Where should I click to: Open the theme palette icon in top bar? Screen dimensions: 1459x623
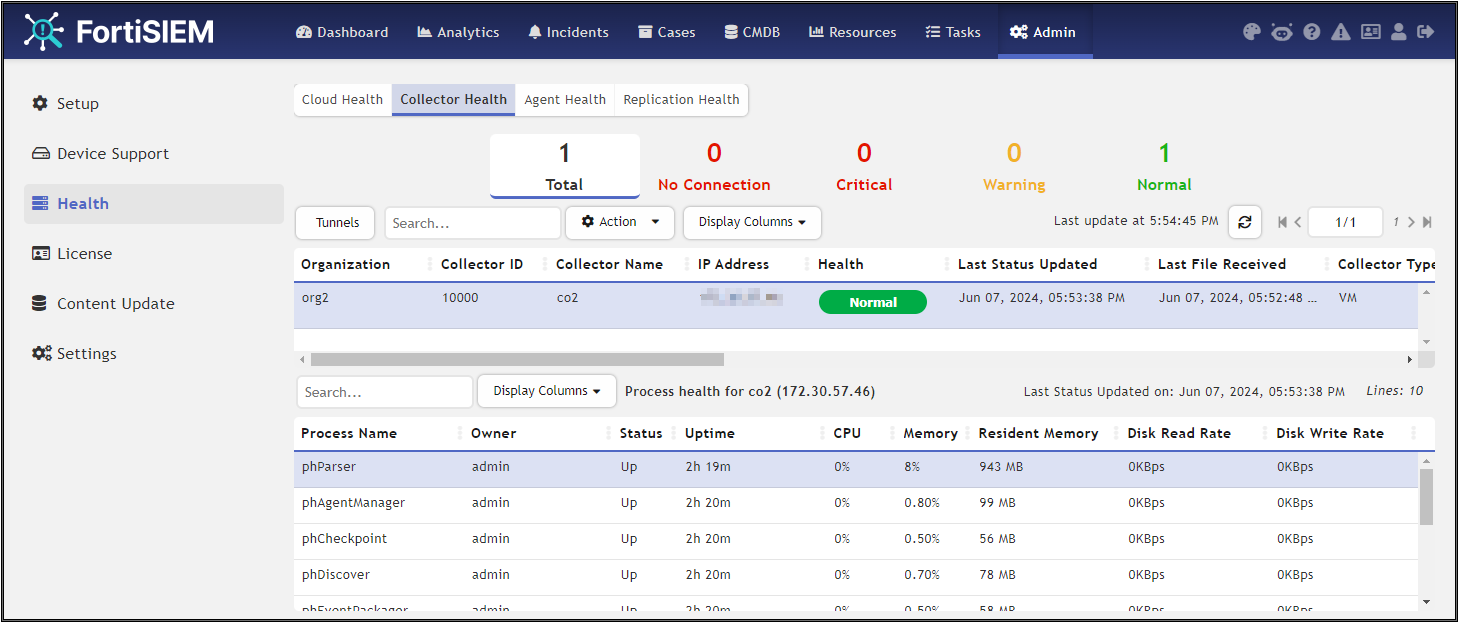tap(1251, 31)
